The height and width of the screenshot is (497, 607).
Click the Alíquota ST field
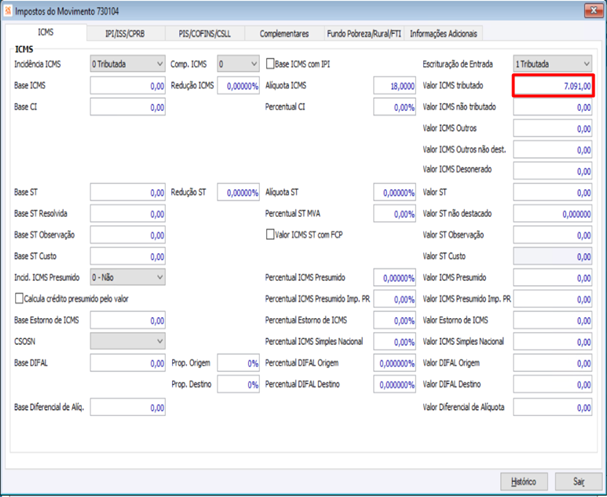[394, 192]
